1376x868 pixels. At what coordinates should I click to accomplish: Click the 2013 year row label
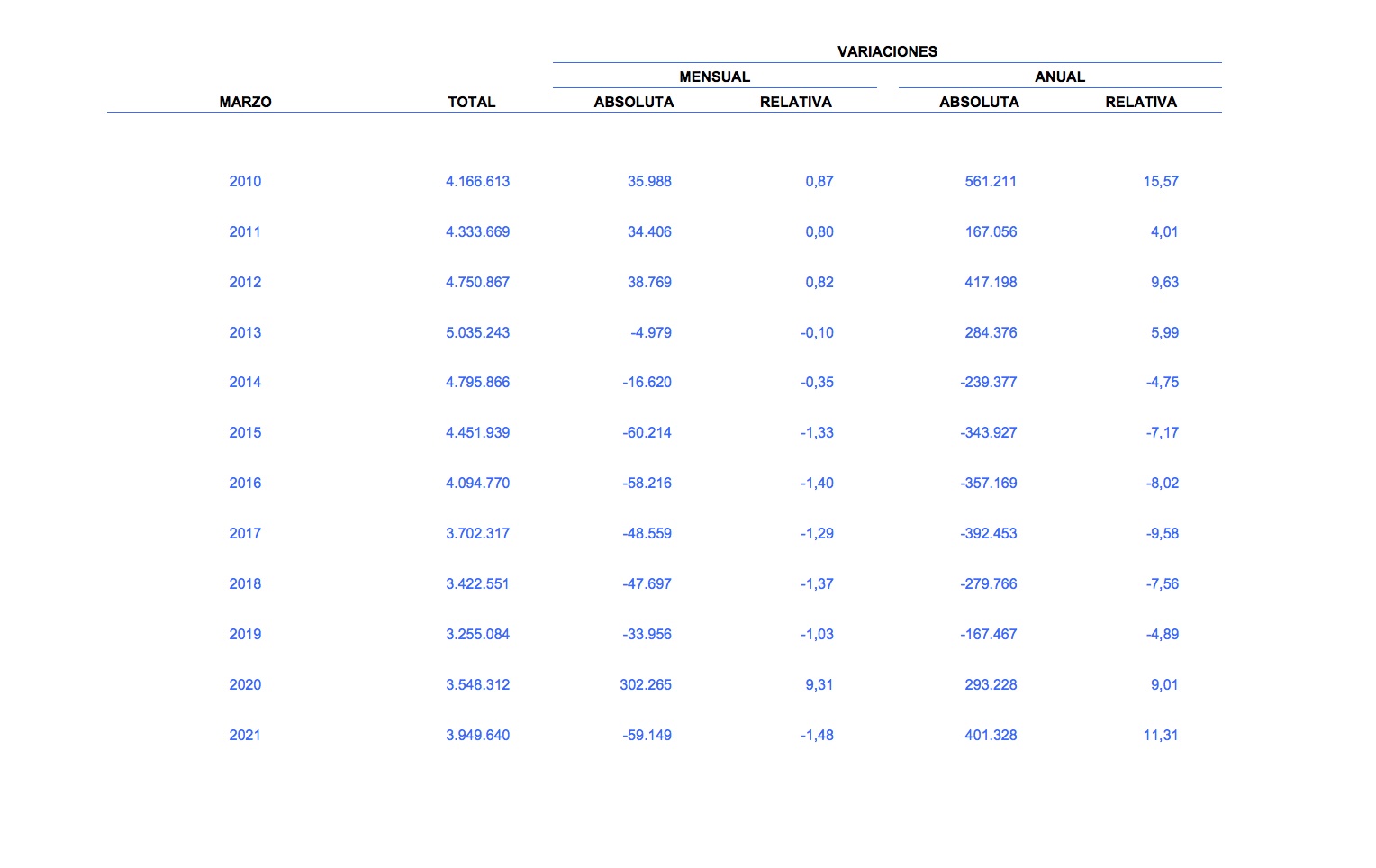click(x=245, y=332)
